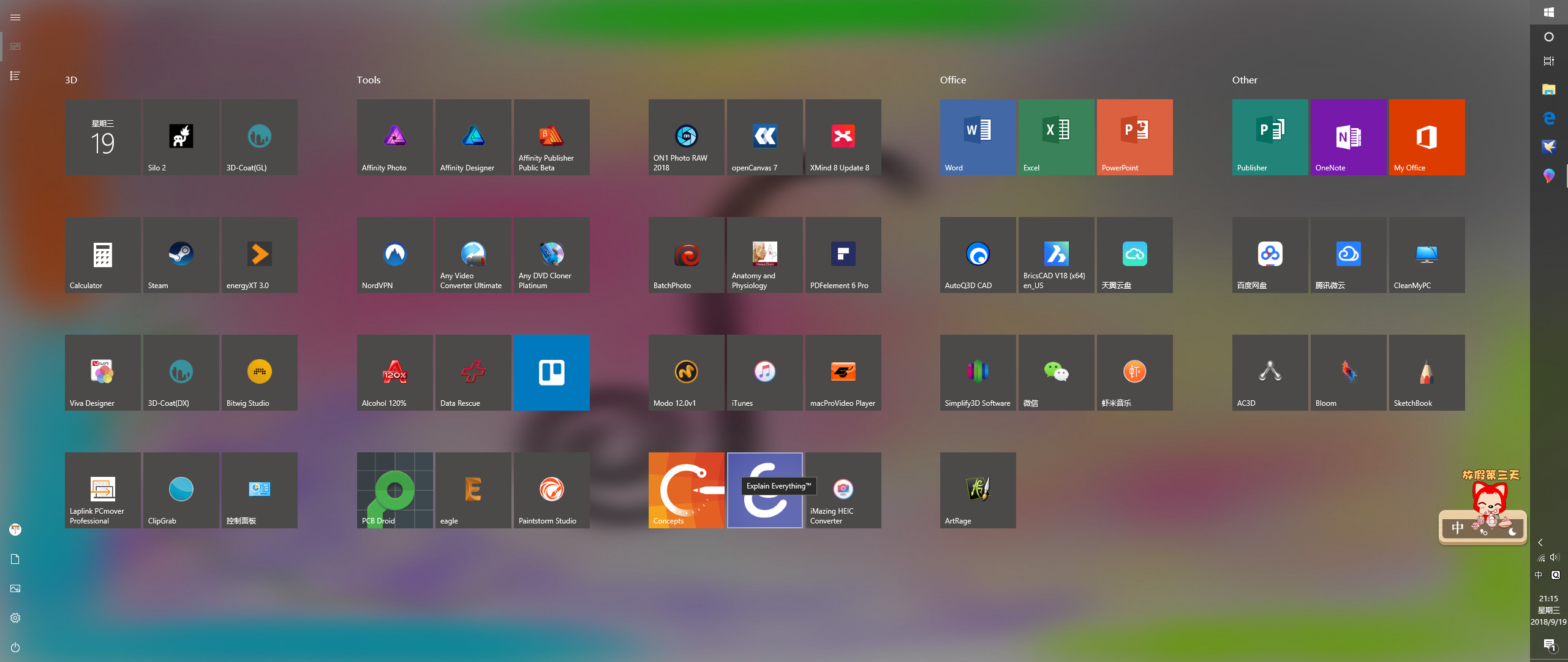The height and width of the screenshot is (662, 1568).
Task: Open 控制面板 (Control Panel) tile
Action: tap(260, 490)
